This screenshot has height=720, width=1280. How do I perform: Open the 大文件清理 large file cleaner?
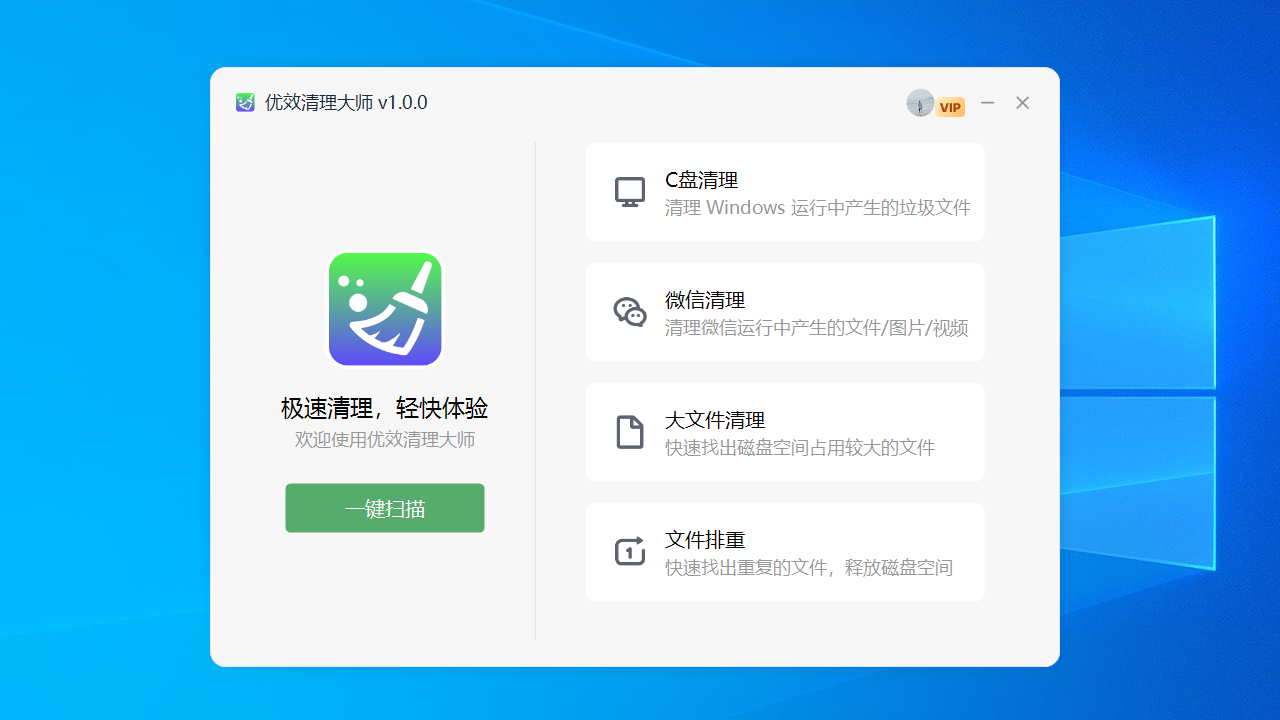pyautogui.click(x=785, y=432)
